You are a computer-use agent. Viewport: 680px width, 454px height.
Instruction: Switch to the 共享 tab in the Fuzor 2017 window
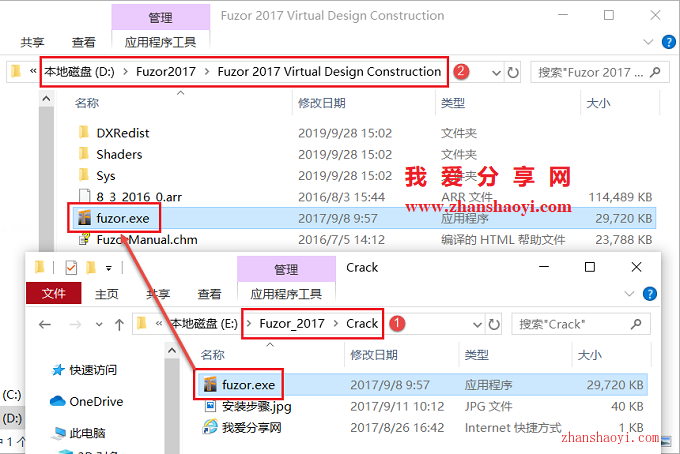(x=32, y=42)
